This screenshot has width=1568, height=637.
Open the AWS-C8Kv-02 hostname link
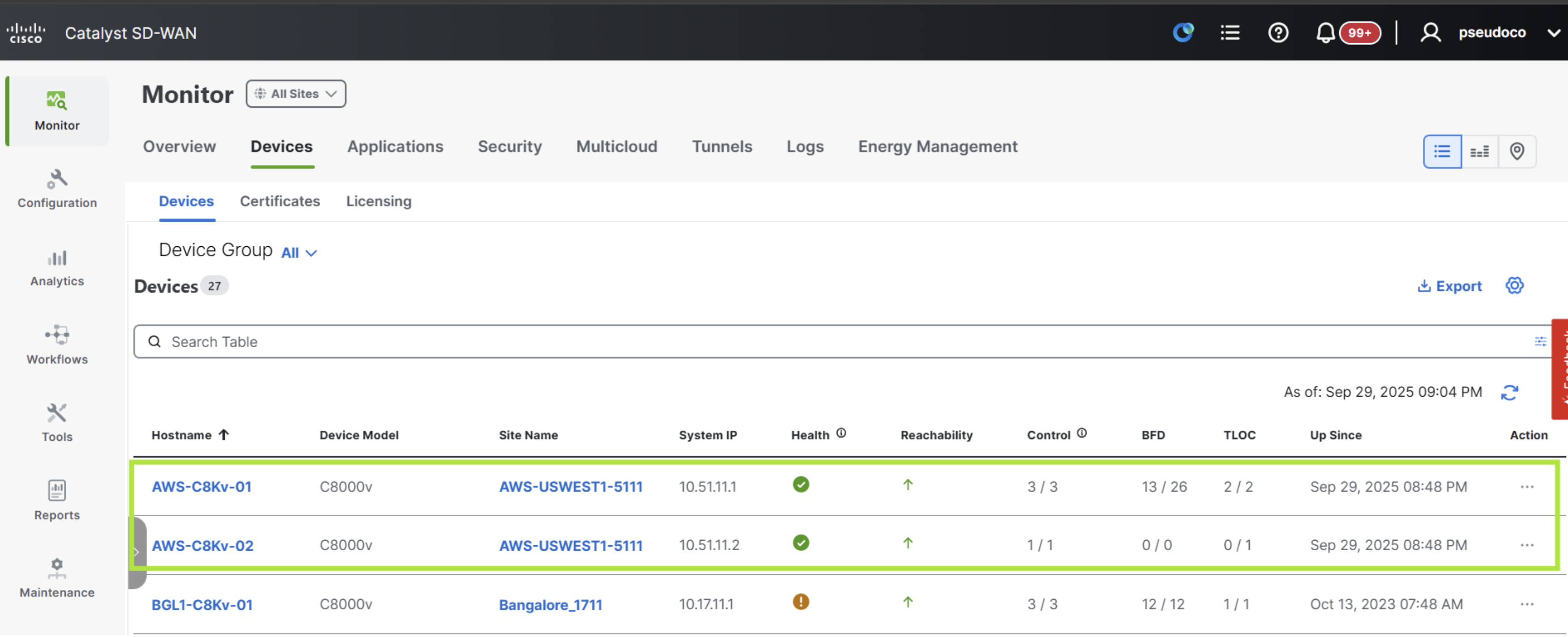pyautogui.click(x=203, y=546)
